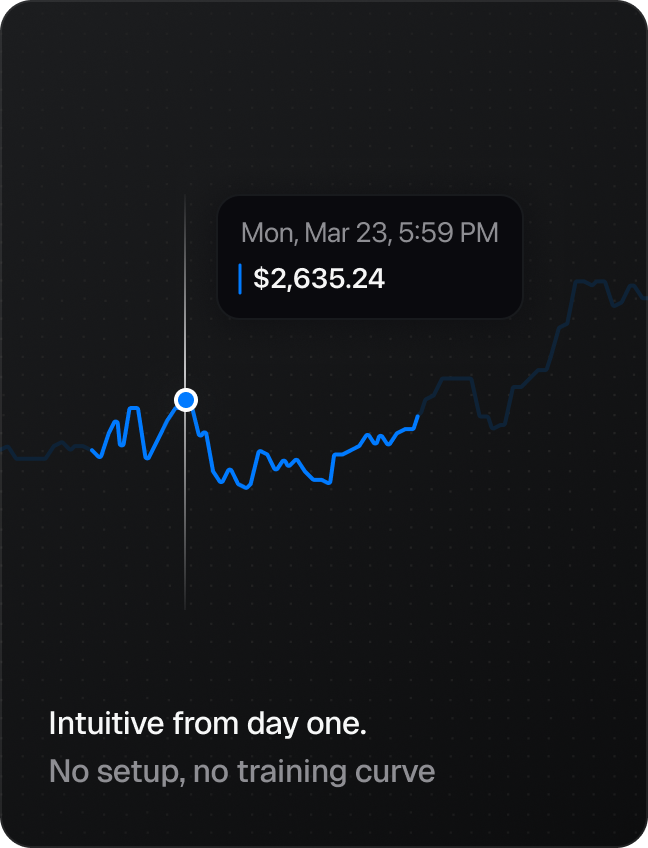Click the highest peak of the dimmed line
The height and width of the screenshot is (848, 648).
(x=584, y=282)
